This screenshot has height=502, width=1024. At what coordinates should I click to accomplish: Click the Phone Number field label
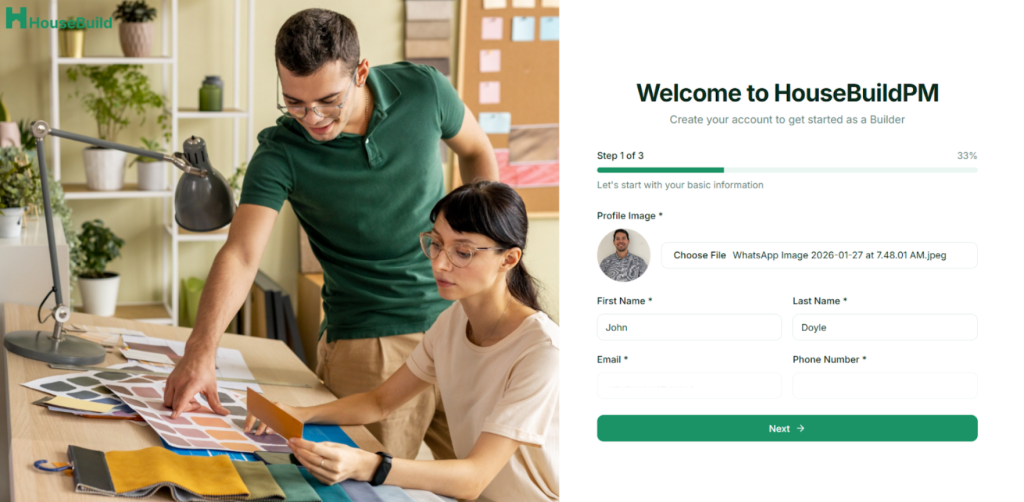(829, 360)
